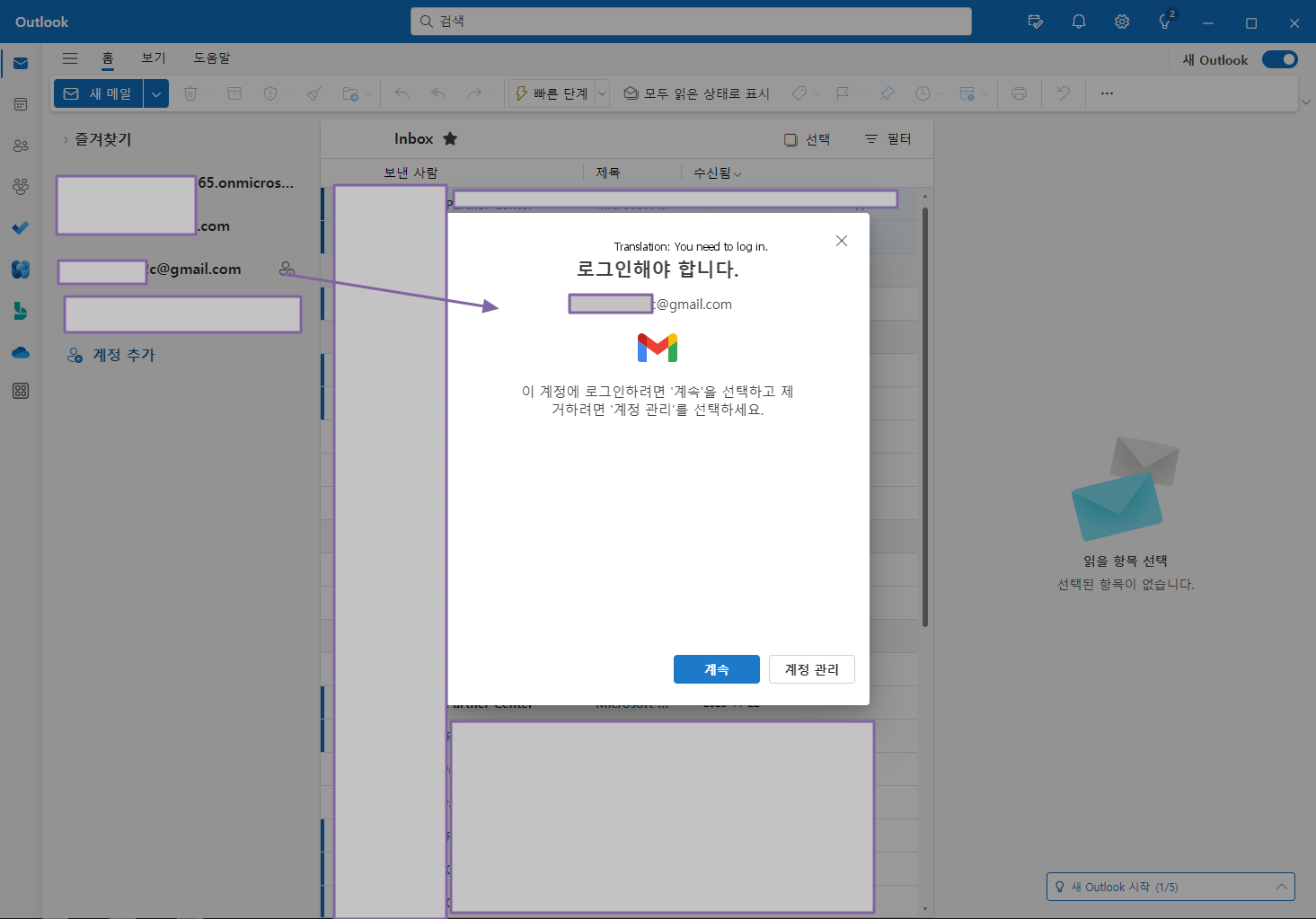Click 계정 추가 add account link
The height and width of the screenshot is (919, 1316).
(x=111, y=355)
